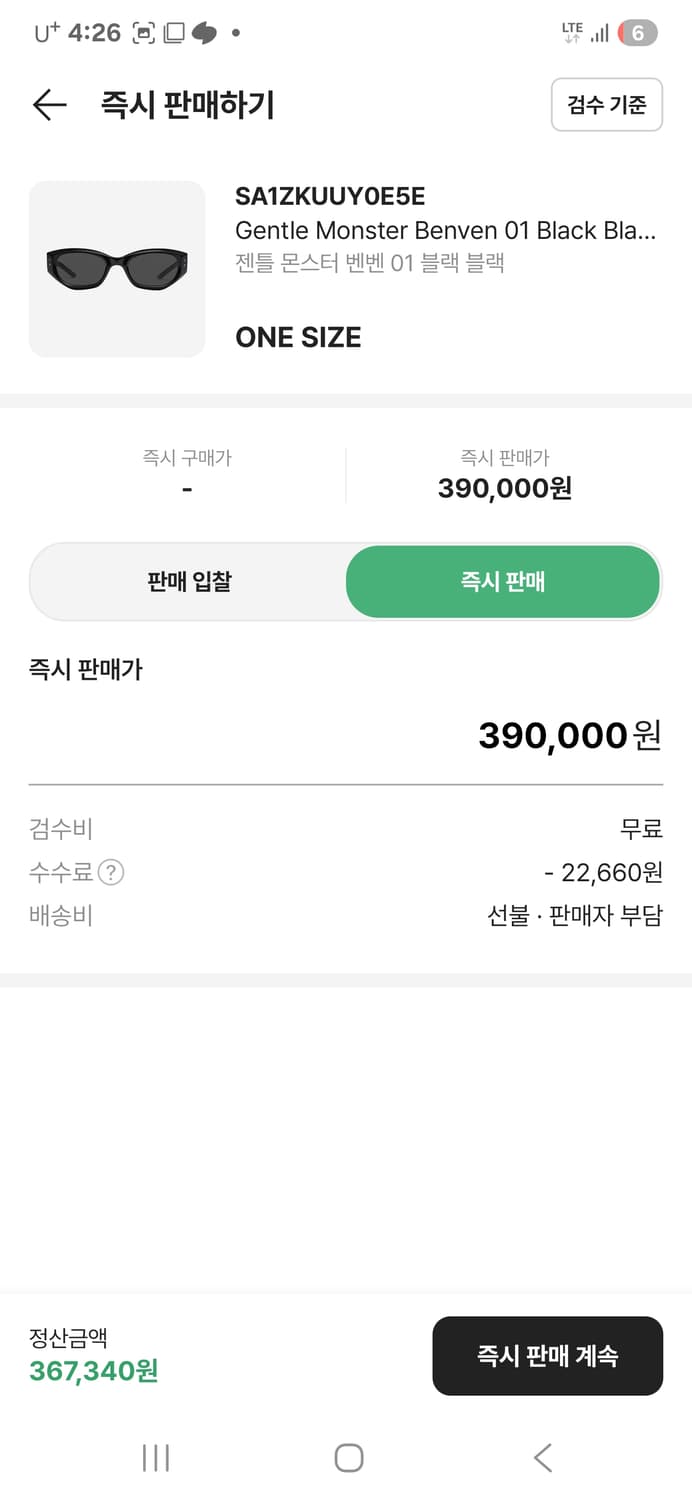Viewport: 692px width, 1500px height.
Task: Open the 검수 기준 inspection standards
Action: [x=606, y=104]
